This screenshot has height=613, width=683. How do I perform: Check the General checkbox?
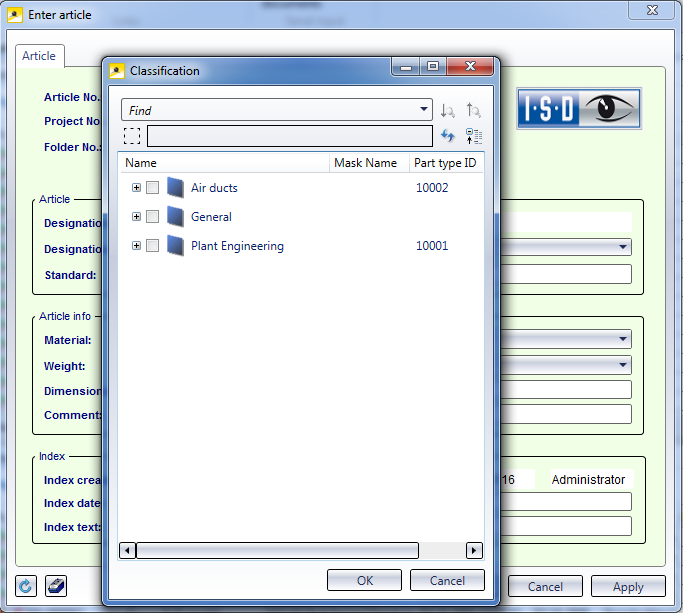click(152, 217)
